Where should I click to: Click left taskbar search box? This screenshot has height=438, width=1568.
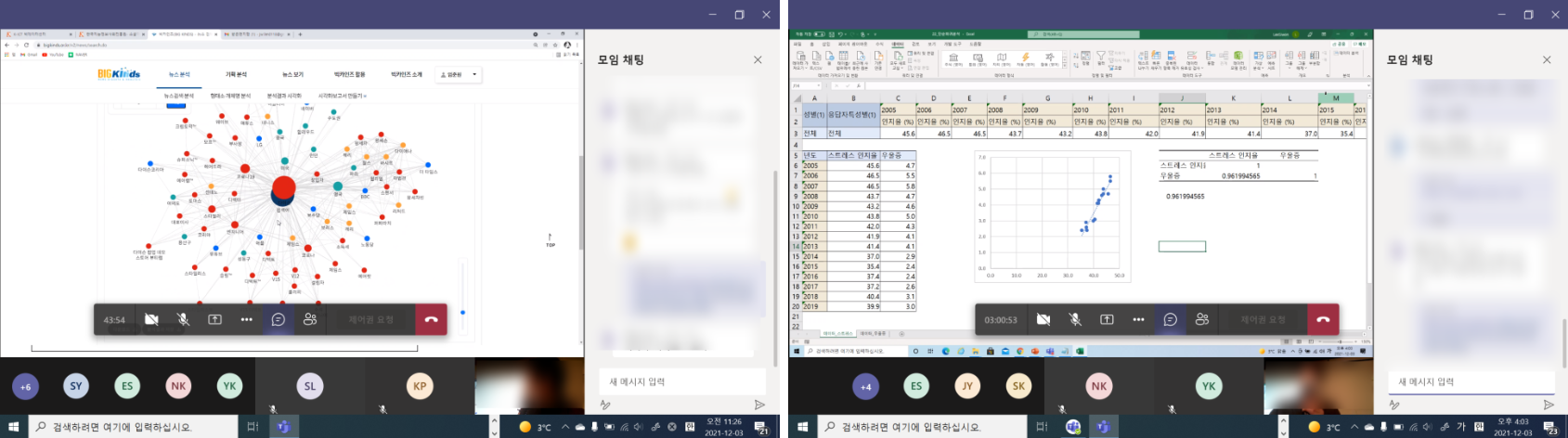click(132, 427)
